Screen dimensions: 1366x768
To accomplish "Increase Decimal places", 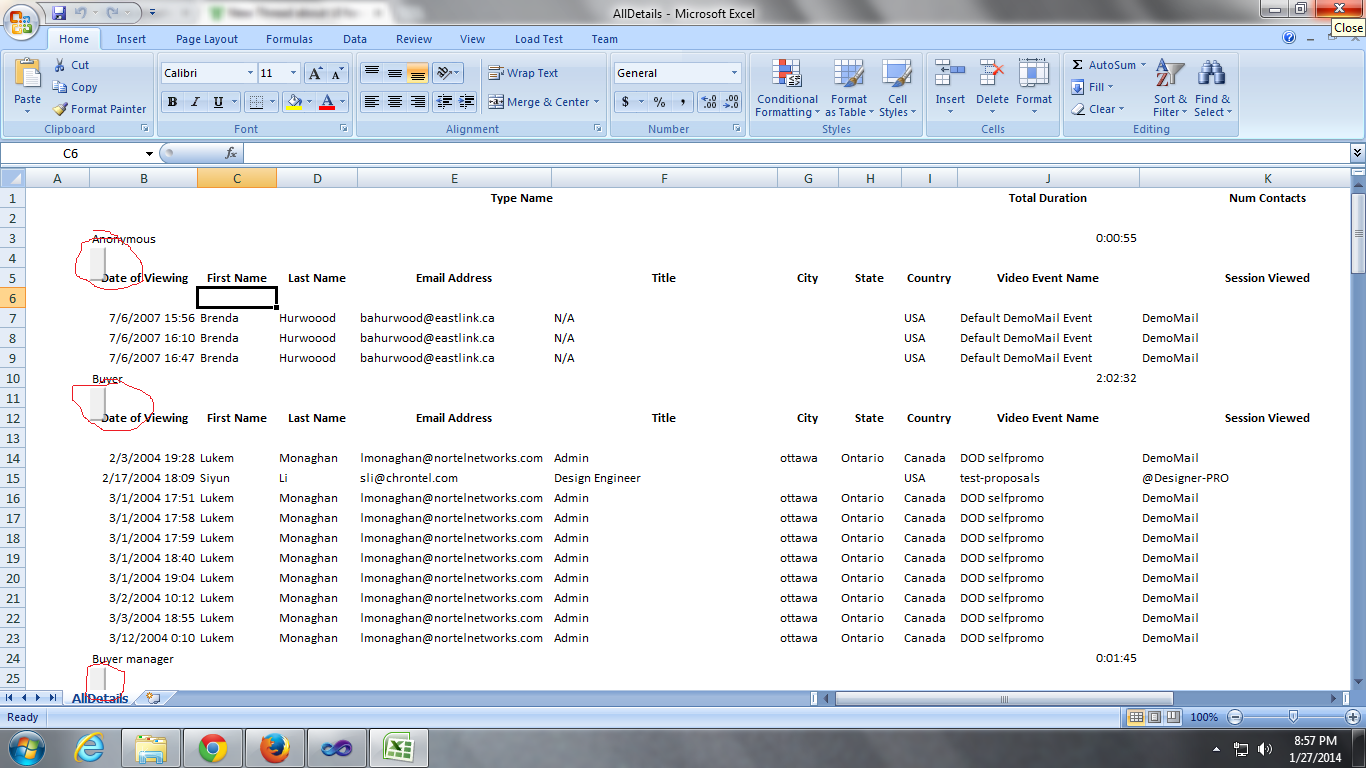I will tap(709, 102).
